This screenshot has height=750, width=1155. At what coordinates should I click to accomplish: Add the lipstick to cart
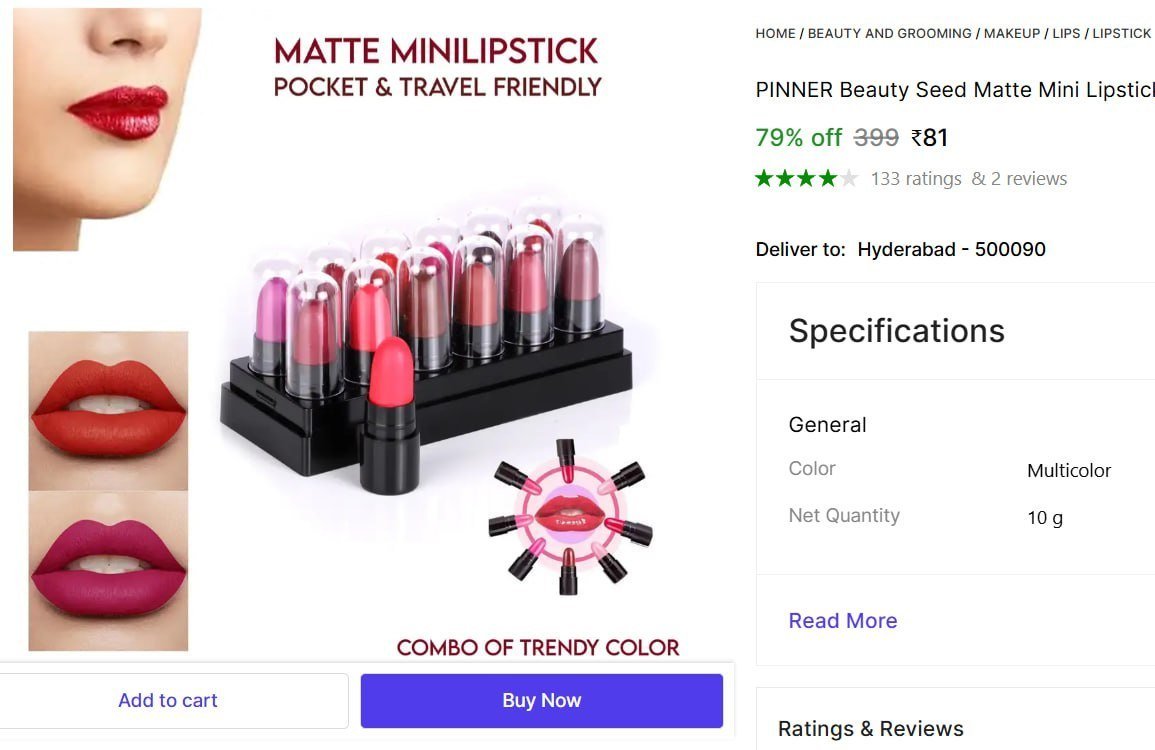(168, 700)
